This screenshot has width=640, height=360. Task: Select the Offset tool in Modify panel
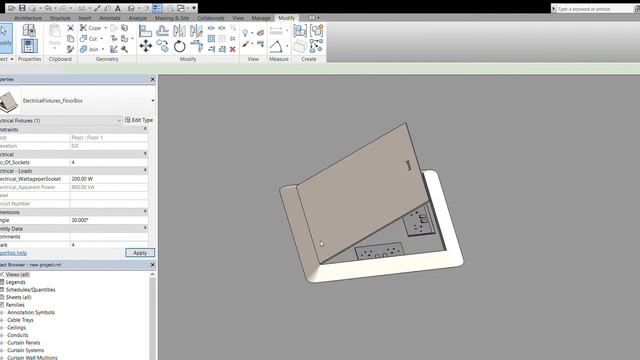click(x=162, y=31)
